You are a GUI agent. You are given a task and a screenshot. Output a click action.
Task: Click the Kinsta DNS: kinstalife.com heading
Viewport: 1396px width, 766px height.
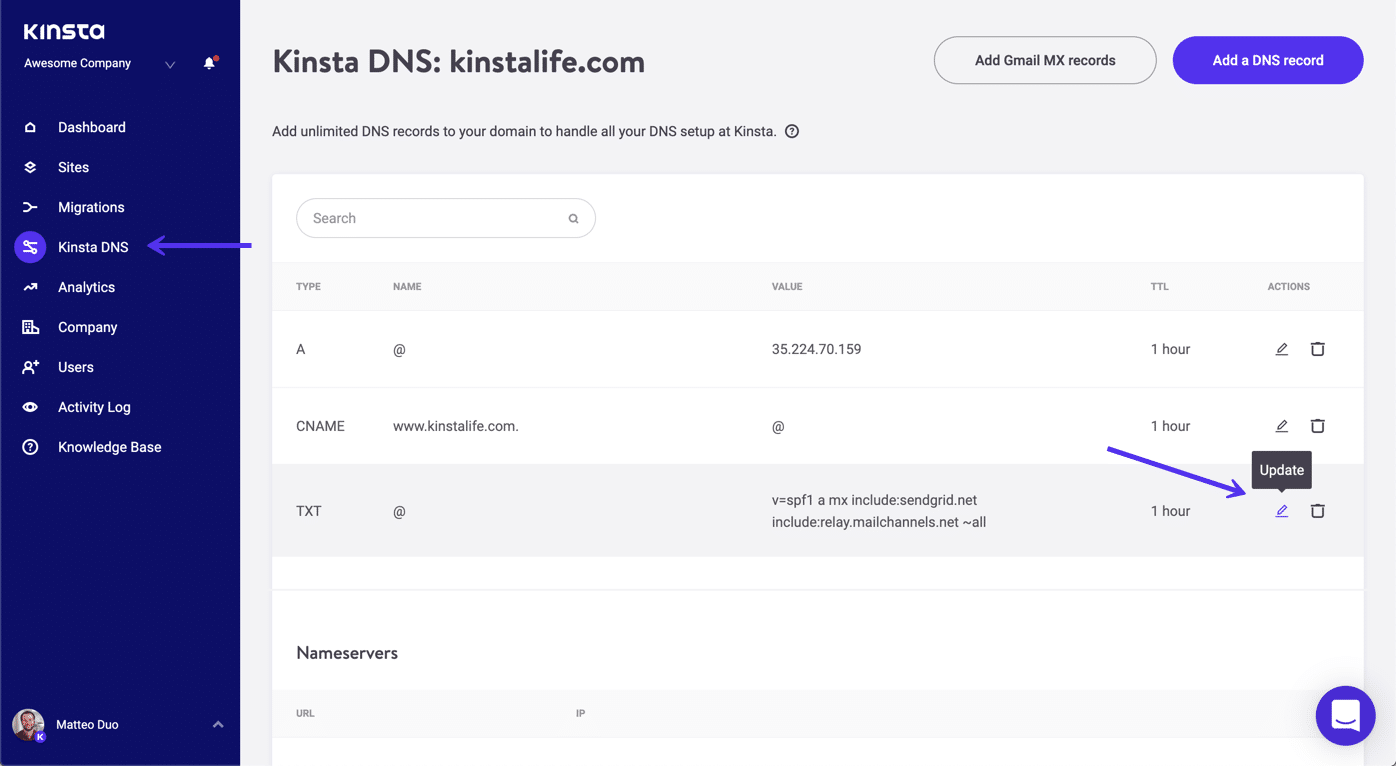coord(459,62)
